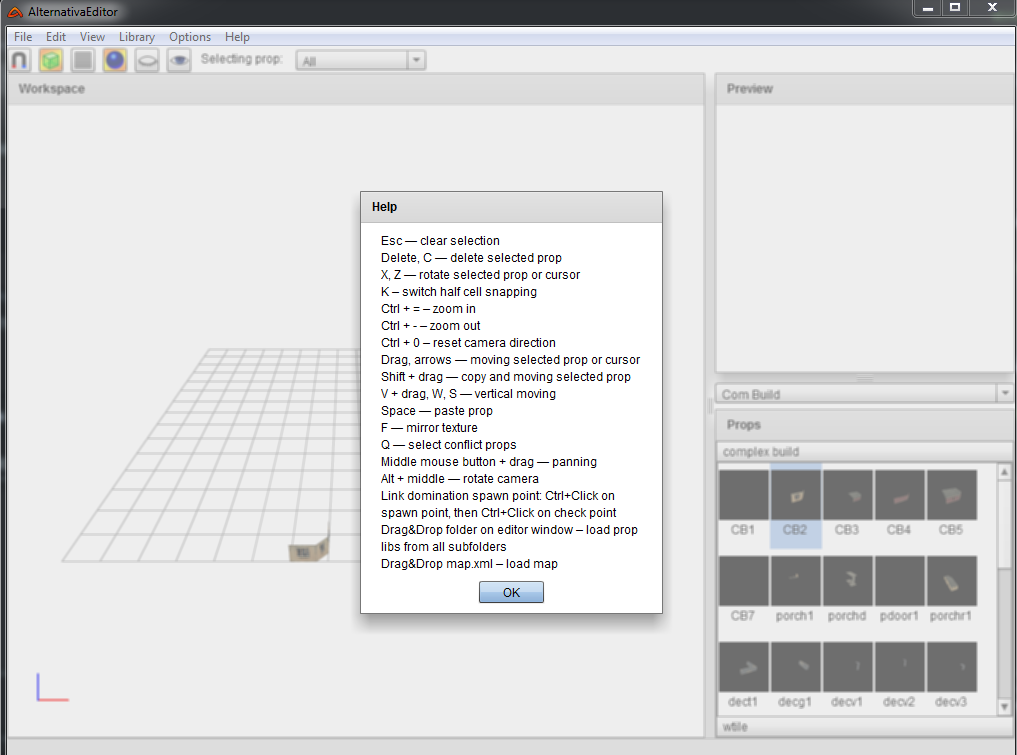Choose the dect1 prop thumbnail
The height and width of the screenshot is (755, 1017).
pos(744,667)
